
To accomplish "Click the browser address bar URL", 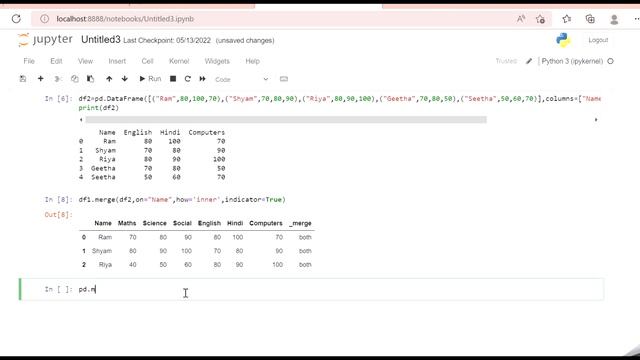I will pyautogui.click(x=125, y=19).
